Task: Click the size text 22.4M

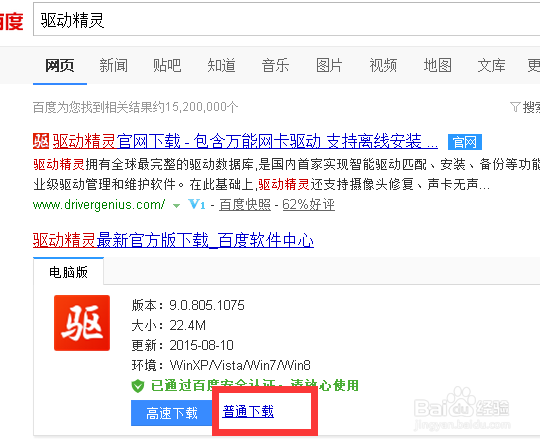Action: pos(188,325)
